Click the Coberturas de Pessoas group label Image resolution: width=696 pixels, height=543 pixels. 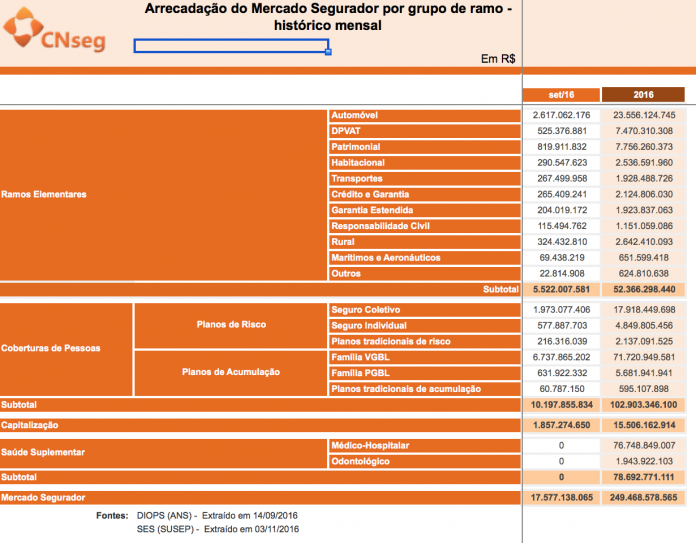[49, 348]
